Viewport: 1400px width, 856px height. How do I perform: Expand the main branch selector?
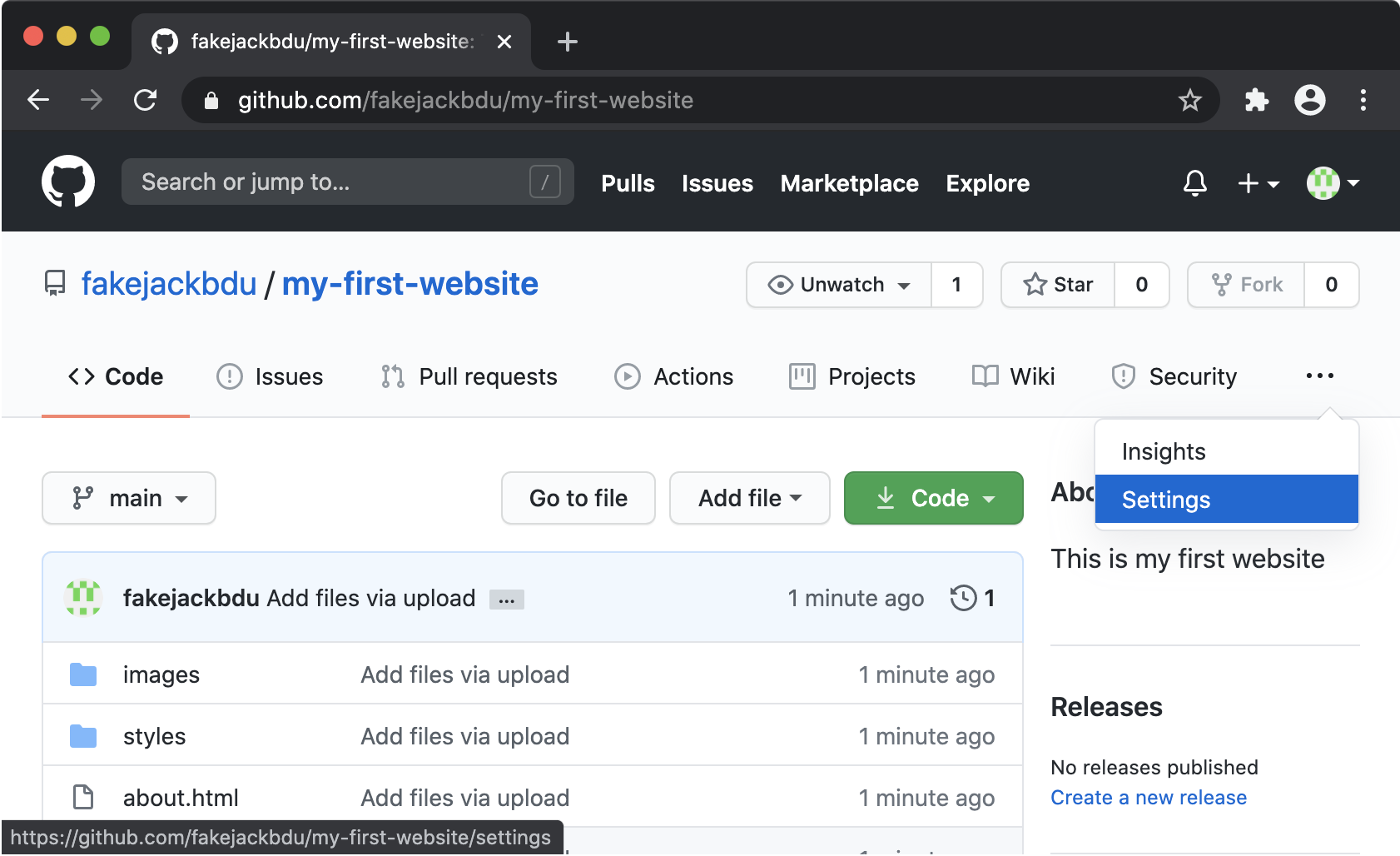click(129, 498)
